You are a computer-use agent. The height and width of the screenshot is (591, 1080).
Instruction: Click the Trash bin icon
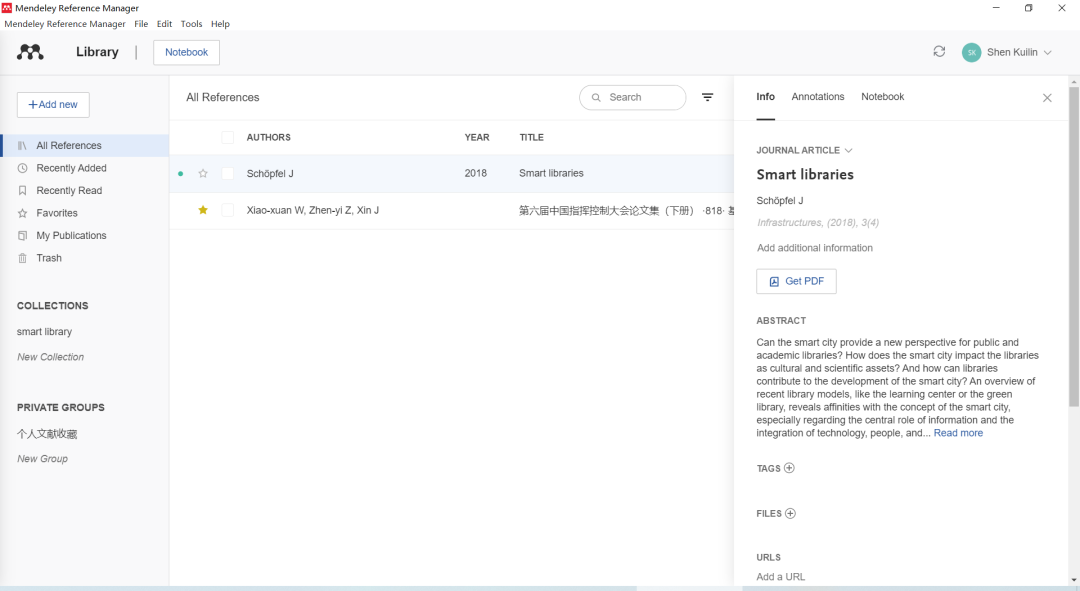coord(22,258)
